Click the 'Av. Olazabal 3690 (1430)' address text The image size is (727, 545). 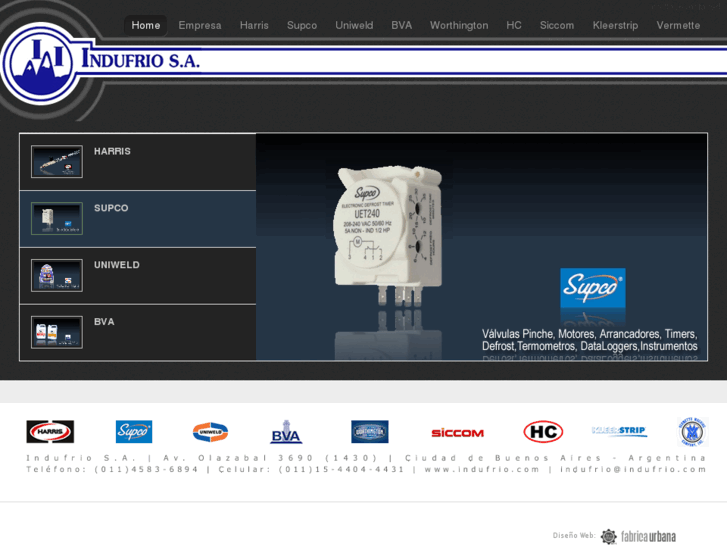(270, 458)
